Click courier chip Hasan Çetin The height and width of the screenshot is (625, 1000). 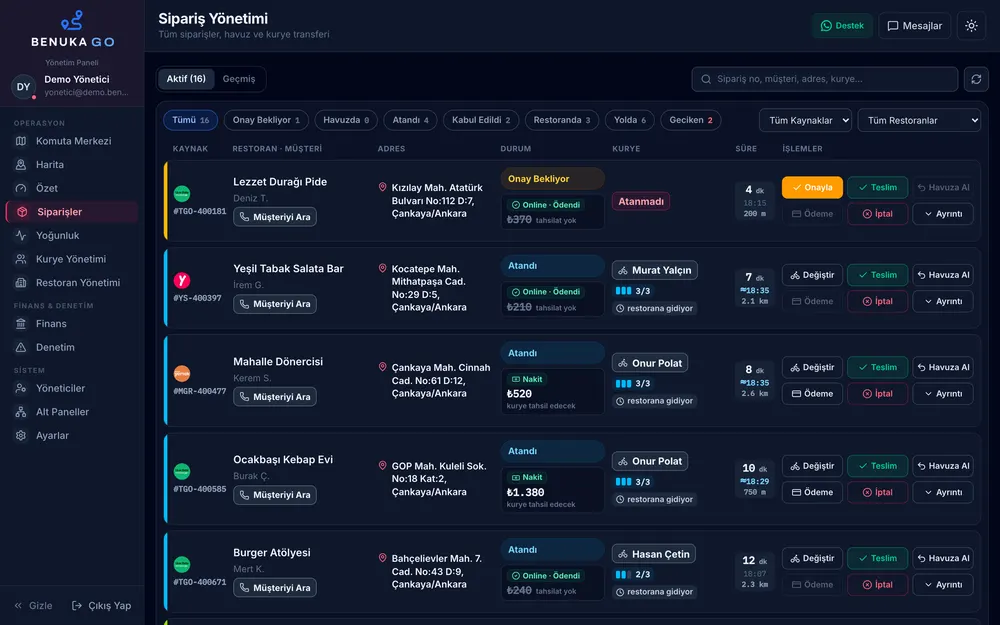(654, 554)
